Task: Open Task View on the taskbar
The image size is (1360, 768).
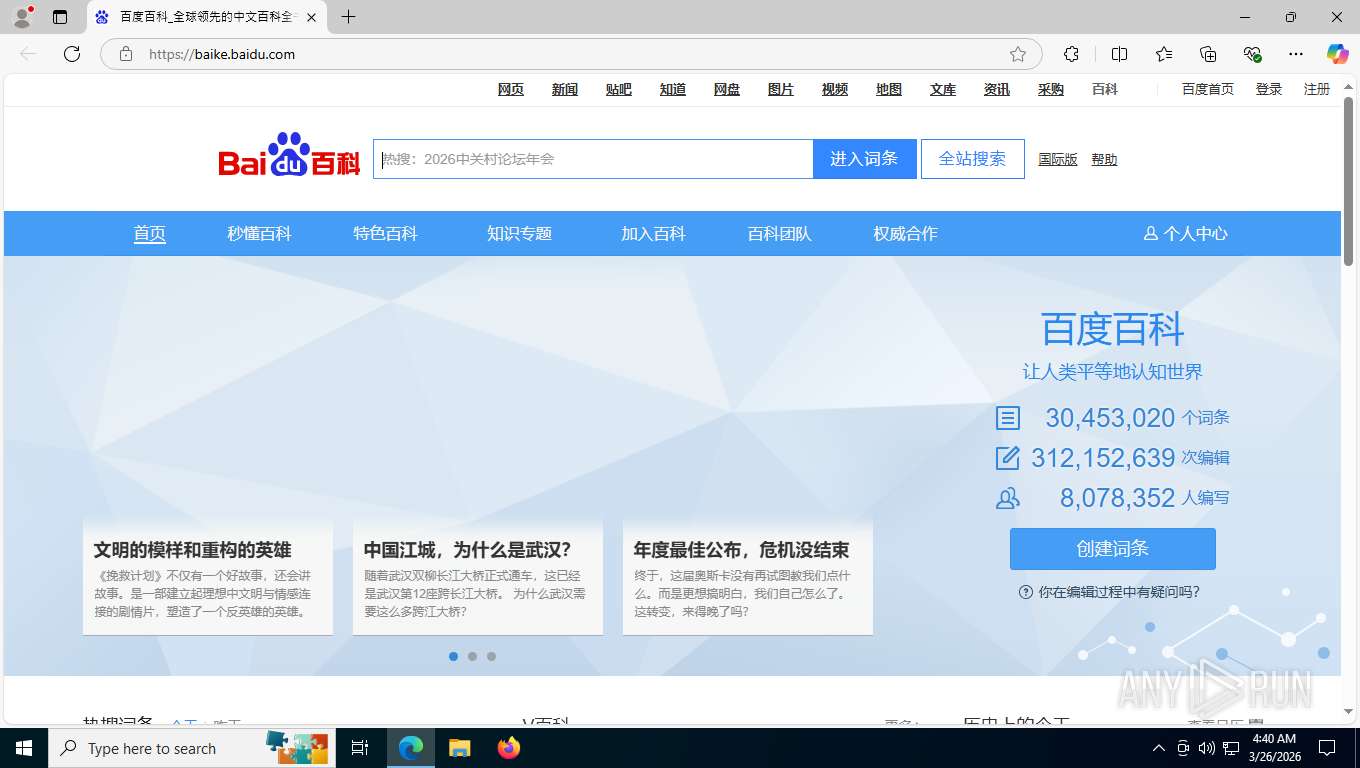Action: [361, 748]
